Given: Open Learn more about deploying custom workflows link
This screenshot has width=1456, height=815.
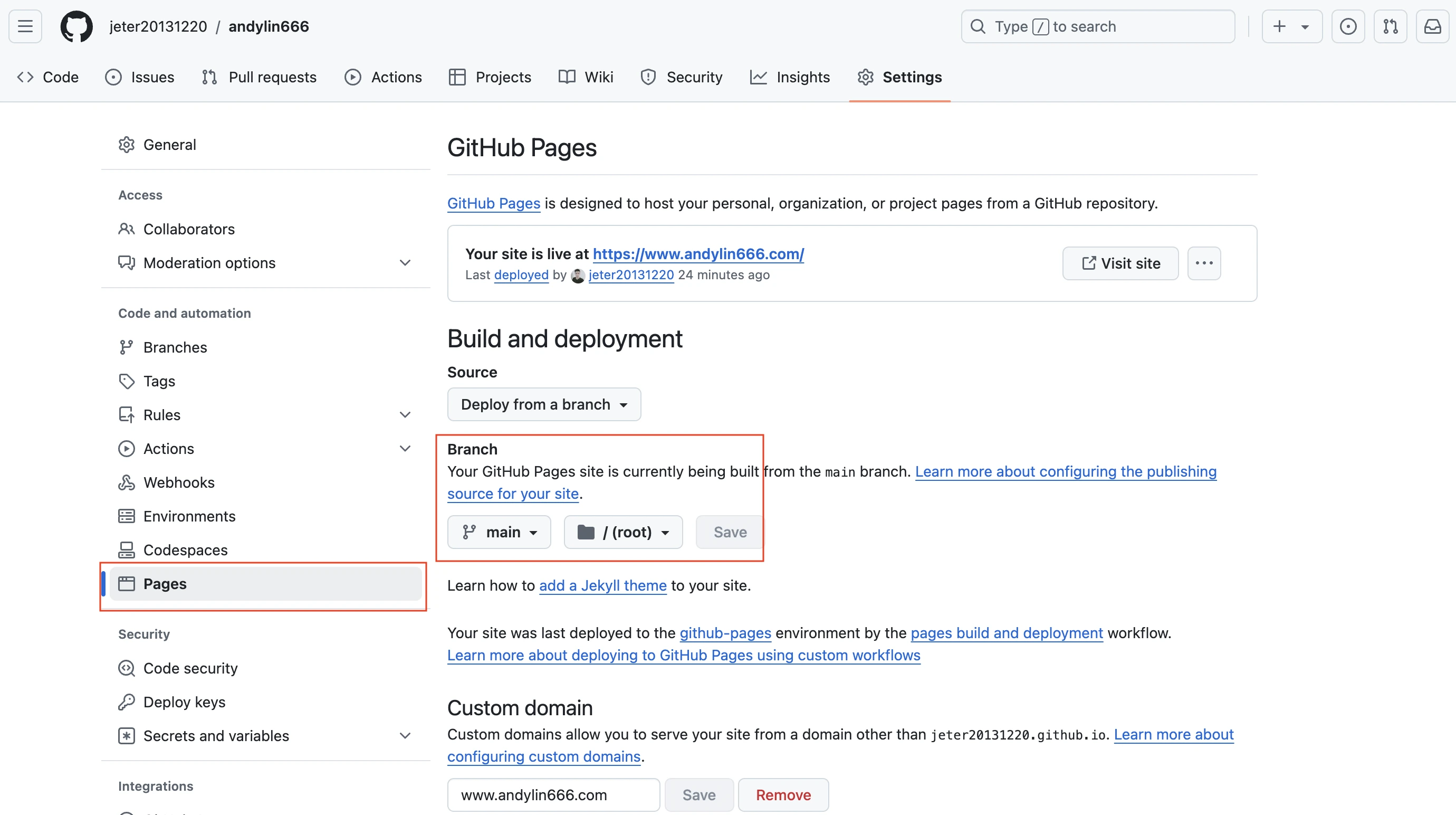Looking at the screenshot, I should click(684, 655).
